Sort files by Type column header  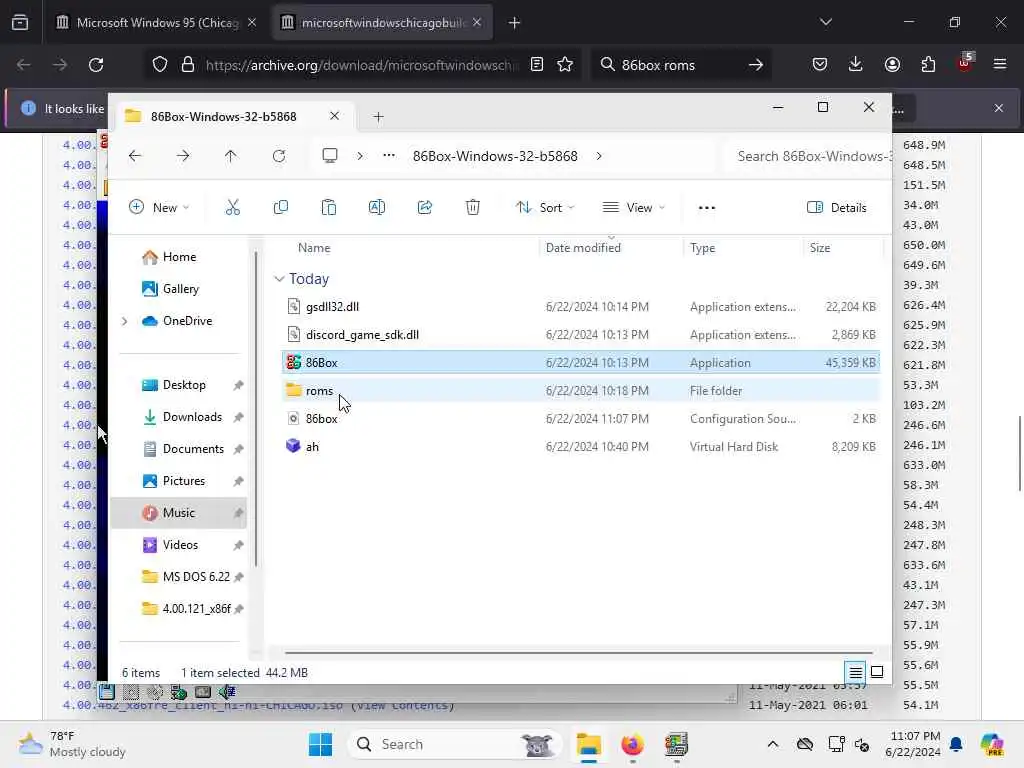702,248
